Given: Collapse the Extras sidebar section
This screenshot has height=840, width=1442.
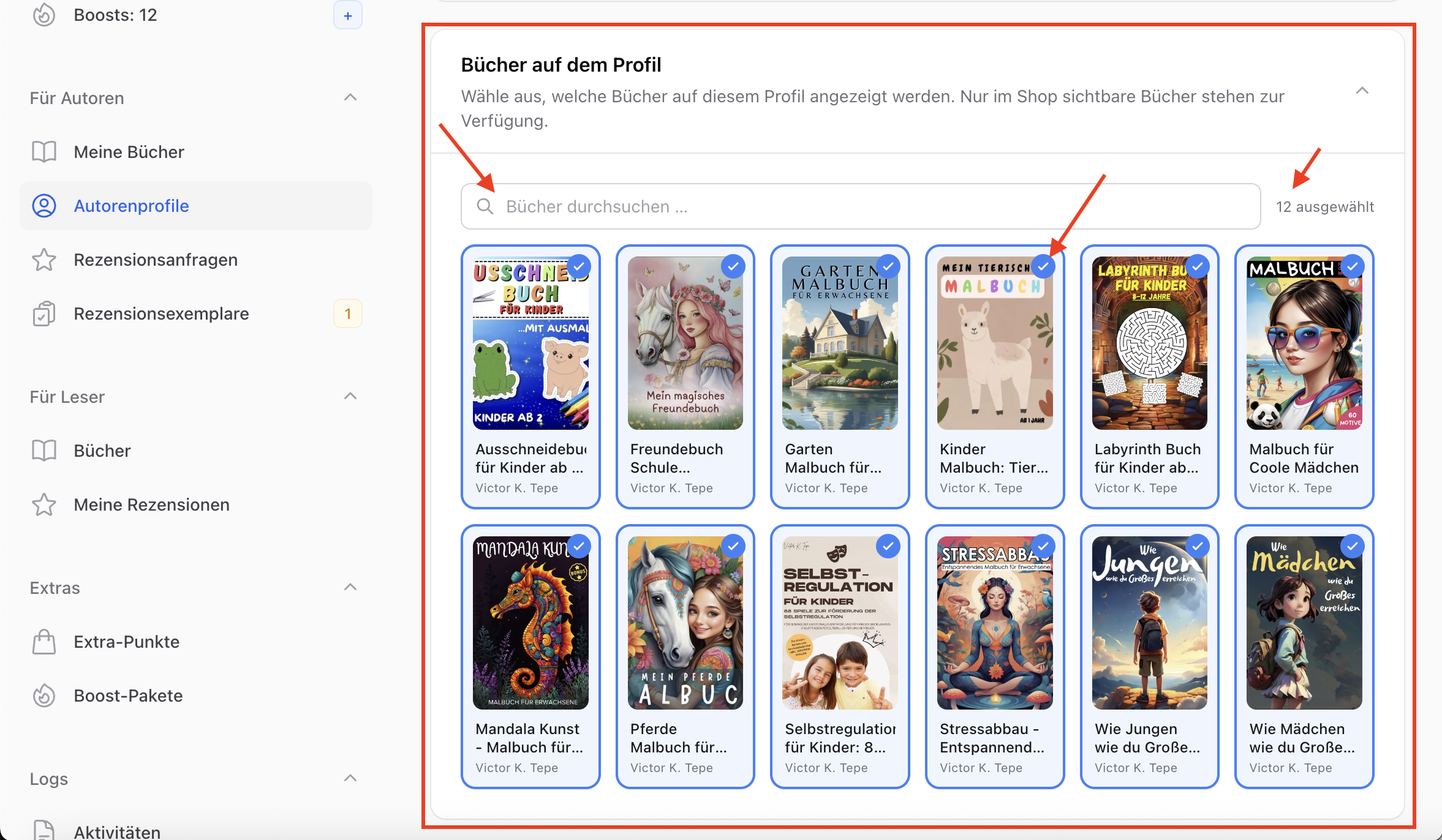Looking at the screenshot, I should point(350,588).
